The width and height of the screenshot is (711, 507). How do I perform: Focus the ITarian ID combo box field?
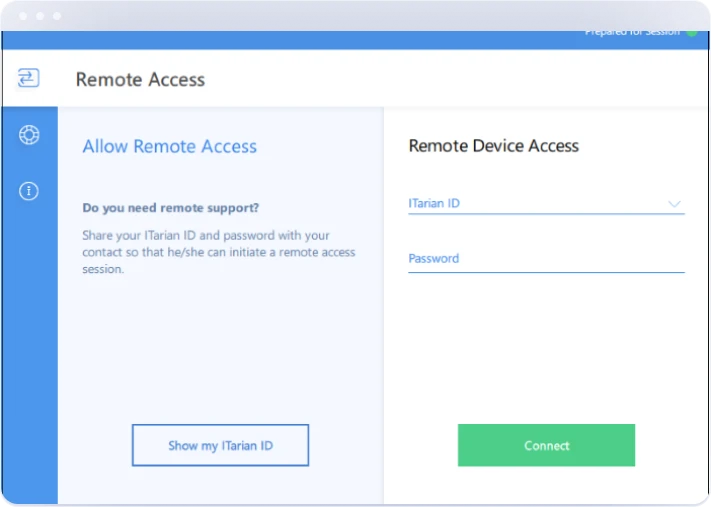[530, 204]
